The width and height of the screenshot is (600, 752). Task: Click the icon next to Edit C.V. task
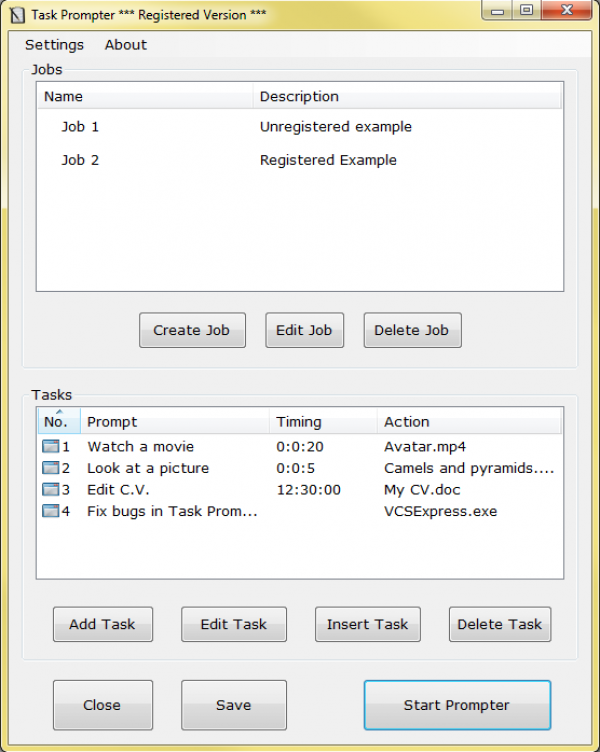point(51,490)
